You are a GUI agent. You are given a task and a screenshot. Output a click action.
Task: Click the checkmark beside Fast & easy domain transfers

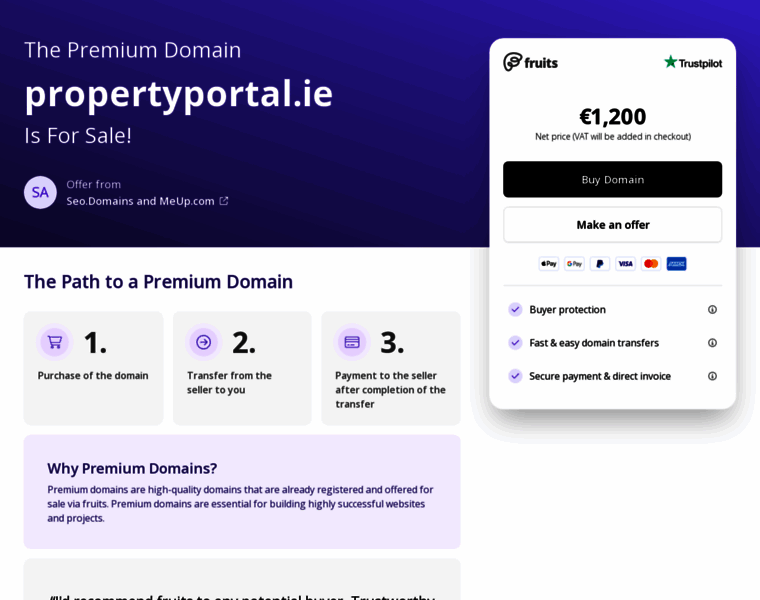coord(515,343)
